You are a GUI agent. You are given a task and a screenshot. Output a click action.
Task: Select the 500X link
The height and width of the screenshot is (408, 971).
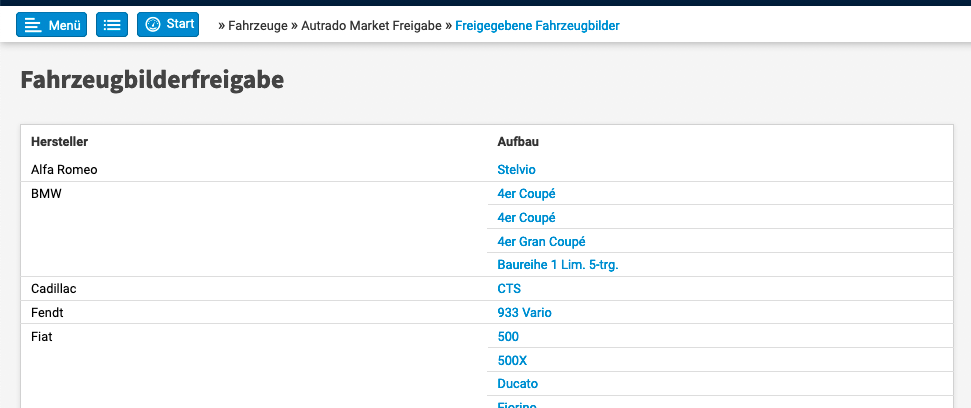[x=513, y=360]
